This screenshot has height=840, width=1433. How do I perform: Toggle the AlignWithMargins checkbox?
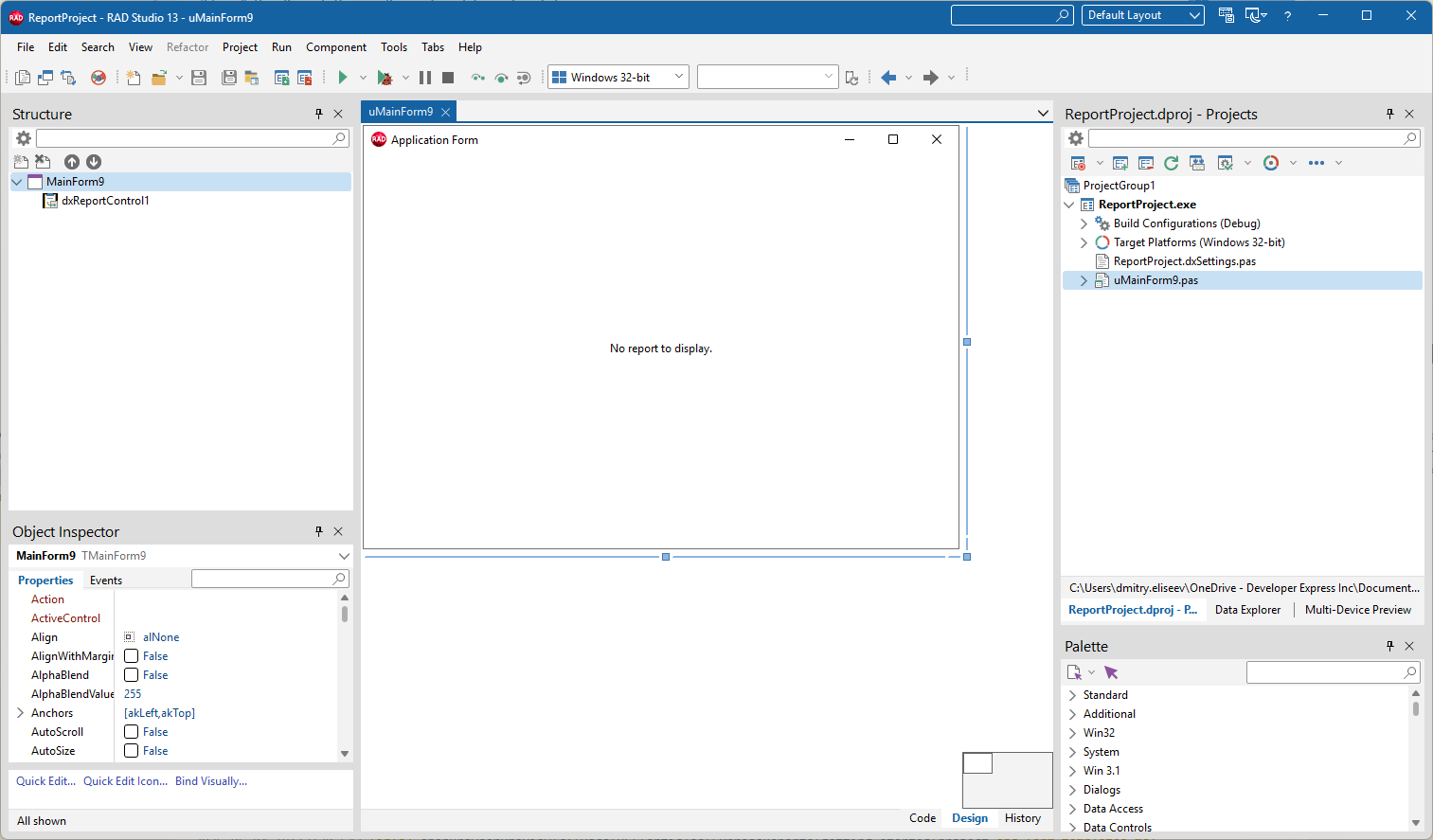click(132, 656)
